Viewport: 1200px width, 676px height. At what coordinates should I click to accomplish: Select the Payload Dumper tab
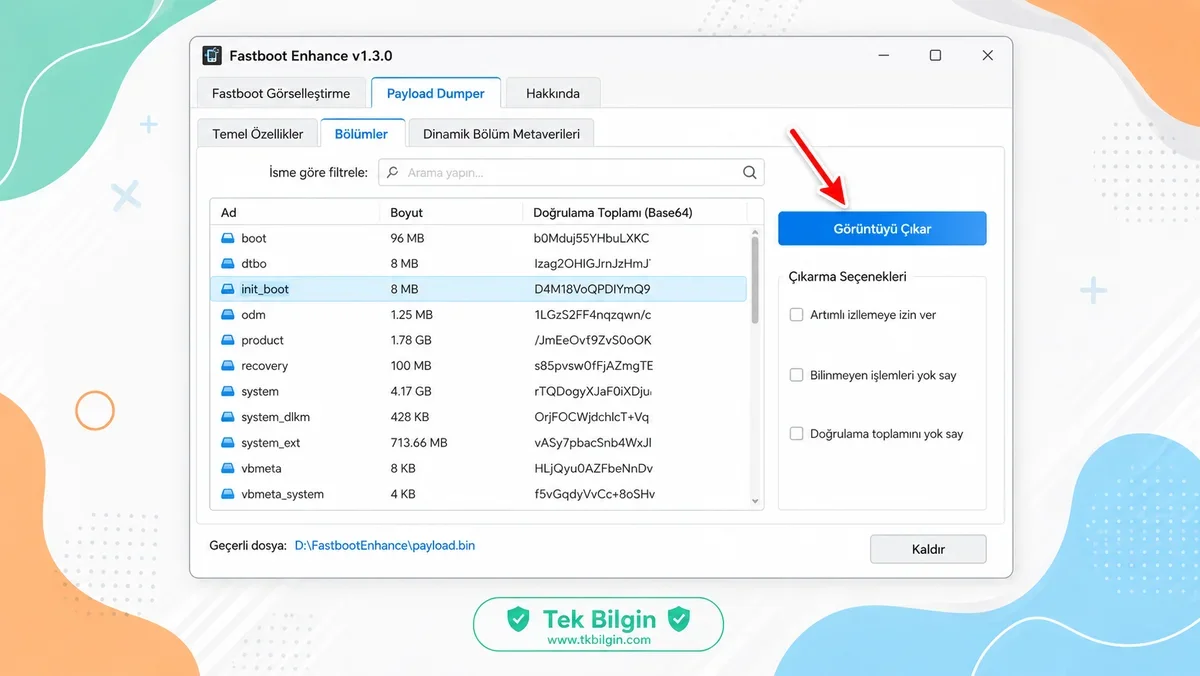(436, 93)
